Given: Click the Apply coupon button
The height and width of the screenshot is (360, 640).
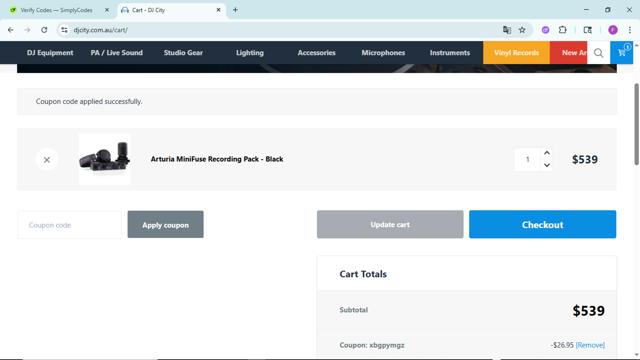Looking at the screenshot, I should (165, 224).
